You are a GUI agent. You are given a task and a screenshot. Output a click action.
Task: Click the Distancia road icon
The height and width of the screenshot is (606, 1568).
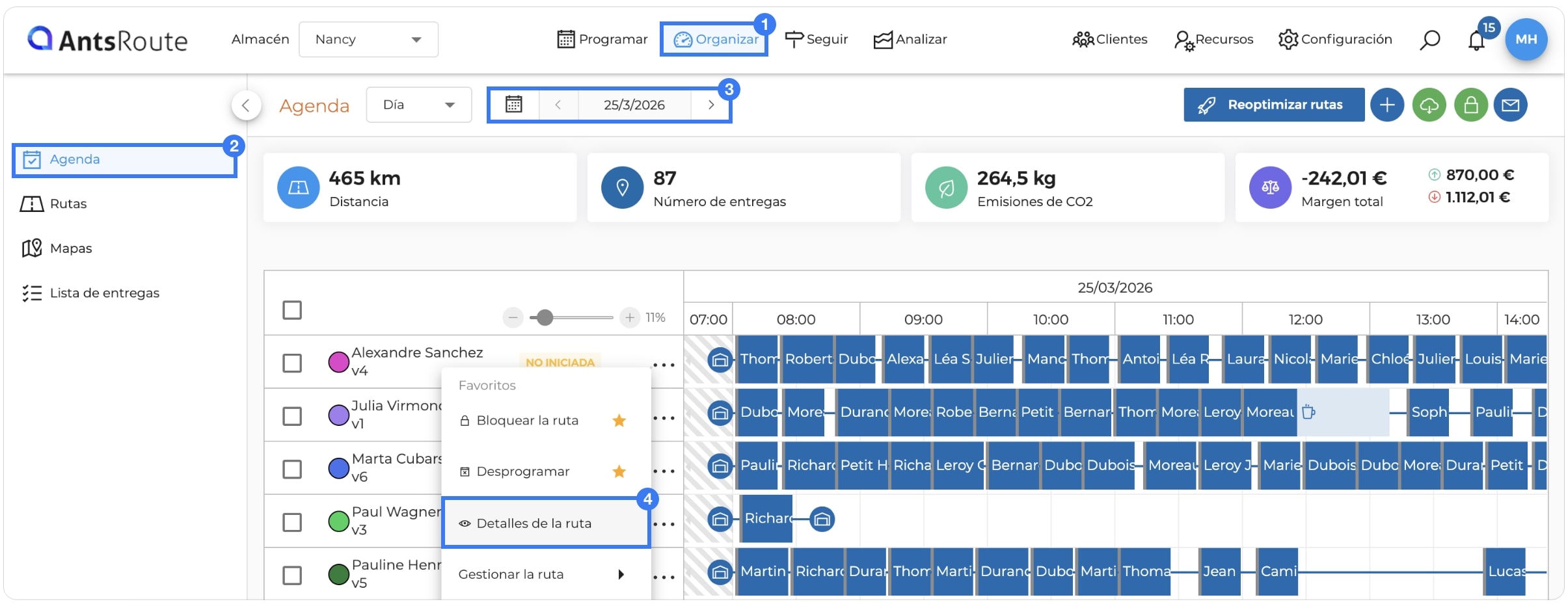pos(298,188)
